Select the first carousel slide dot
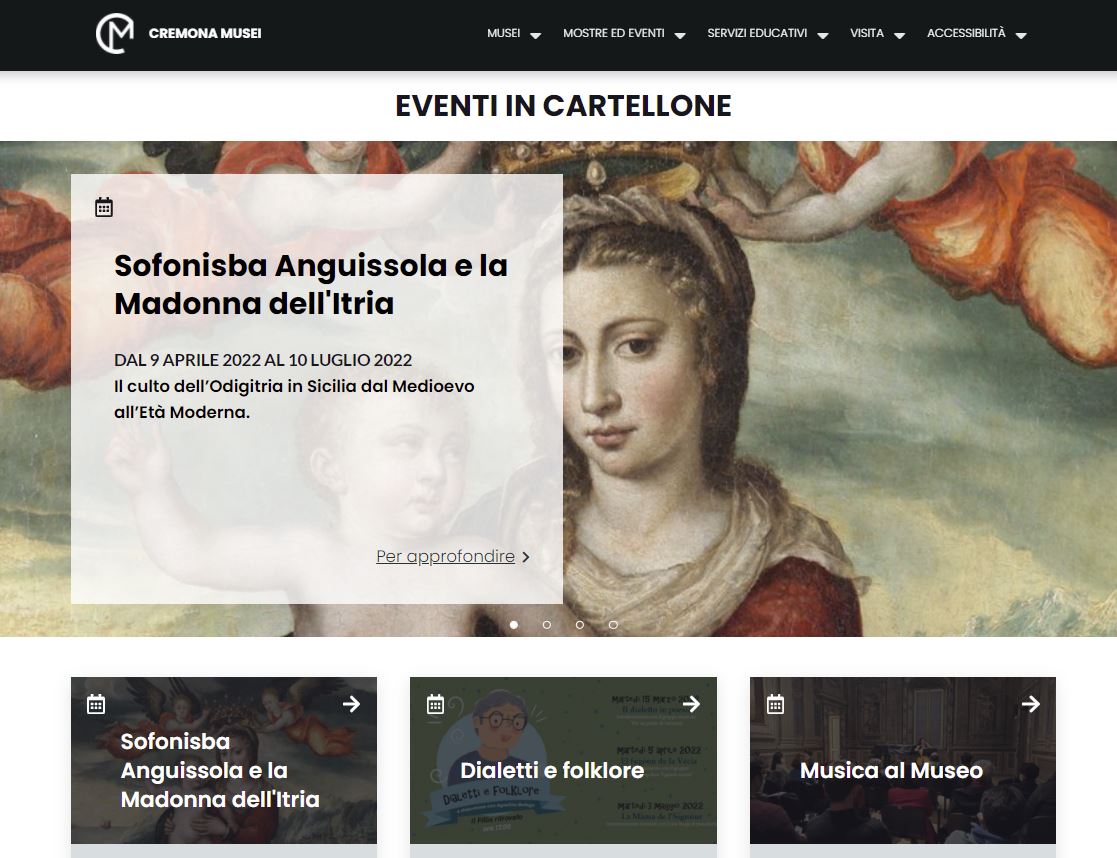 click(514, 625)
